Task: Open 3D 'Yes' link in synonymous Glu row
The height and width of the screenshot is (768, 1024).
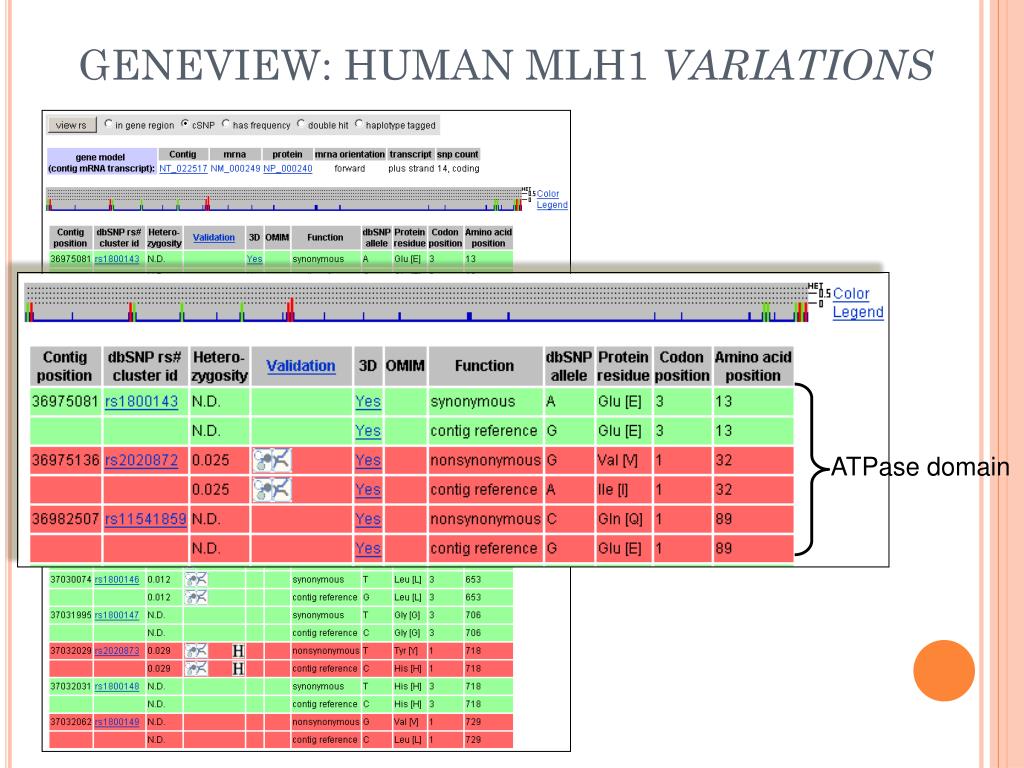Action: [x=368, y=402]
